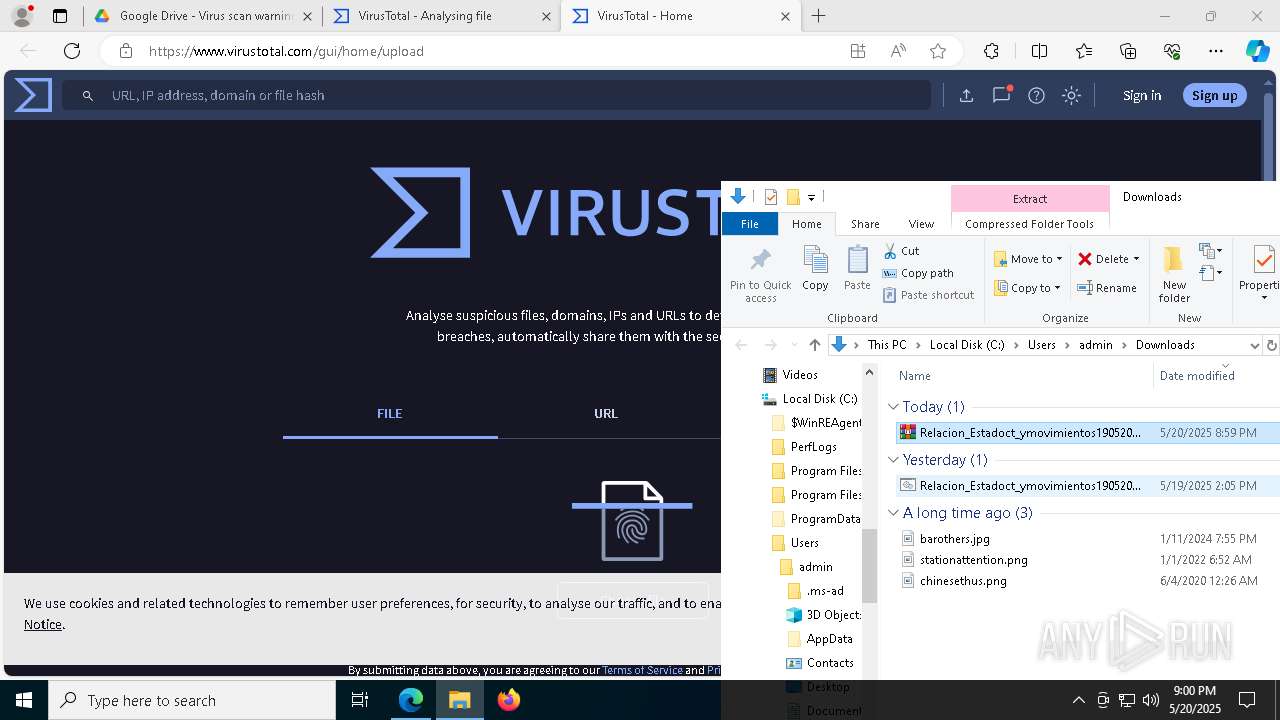Open Edge profile avatar icon
This screenshot has height=720, width=1280.
pyautogui.click(x=22, y=16)
